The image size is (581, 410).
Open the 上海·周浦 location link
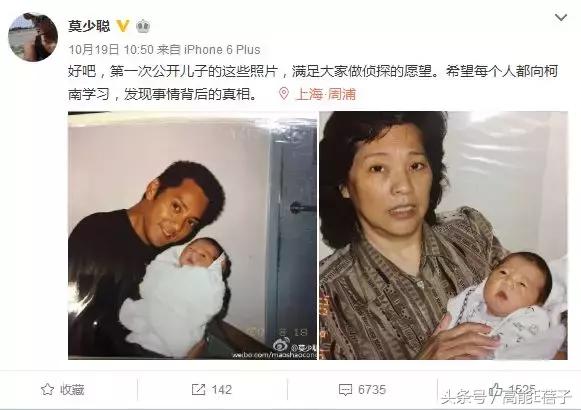point(326,94)
